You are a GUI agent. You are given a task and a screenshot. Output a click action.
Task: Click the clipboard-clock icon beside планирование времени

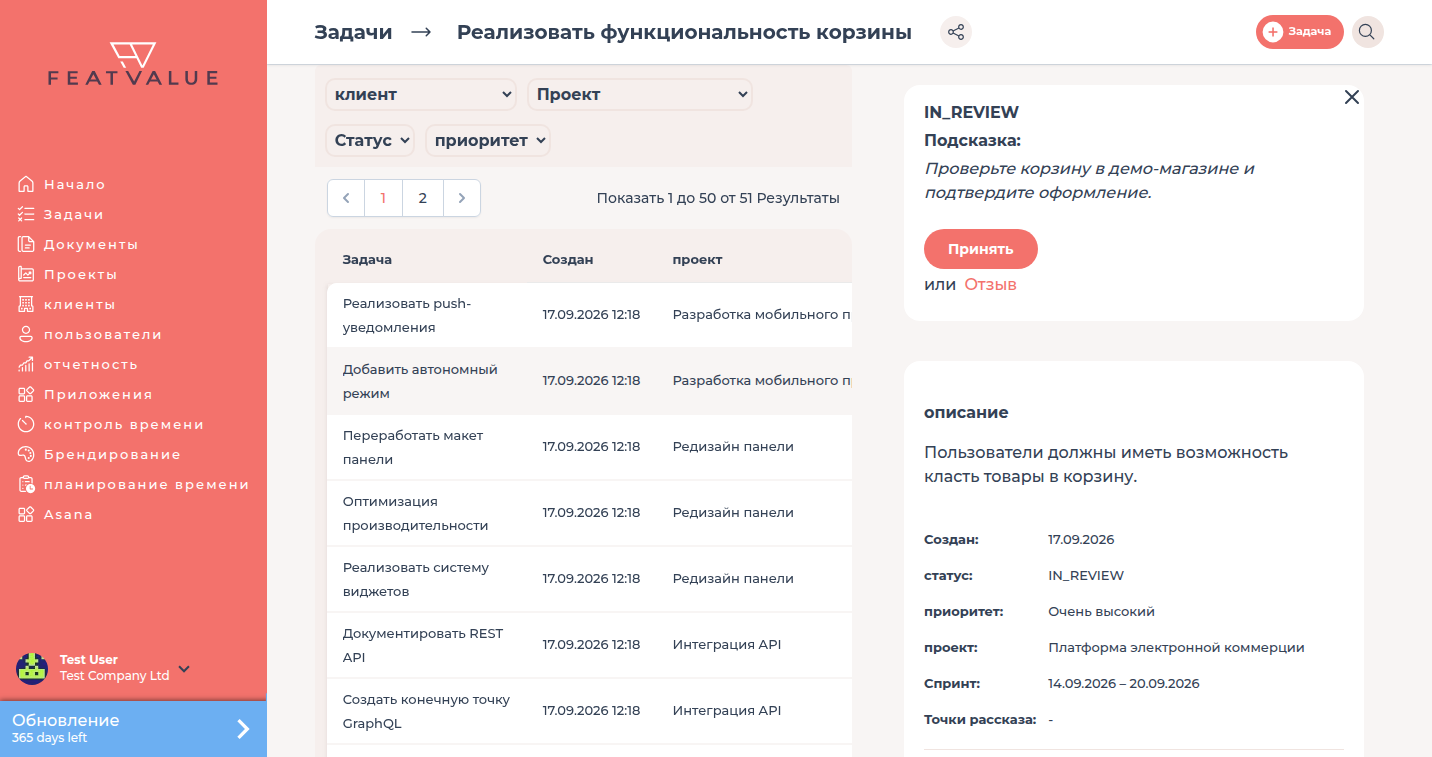pyautogui.click(x=26, y=484)
